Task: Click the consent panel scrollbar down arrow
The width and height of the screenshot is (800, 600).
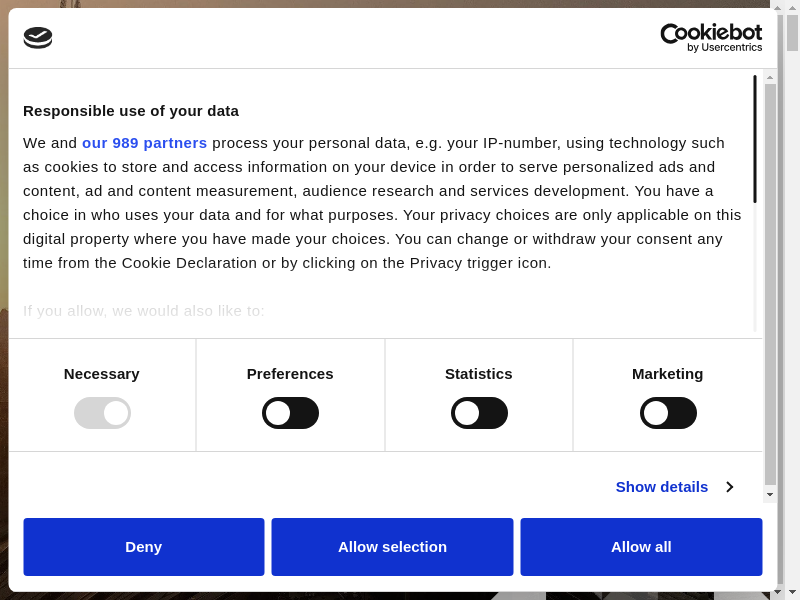Action: tap(770, 494)
